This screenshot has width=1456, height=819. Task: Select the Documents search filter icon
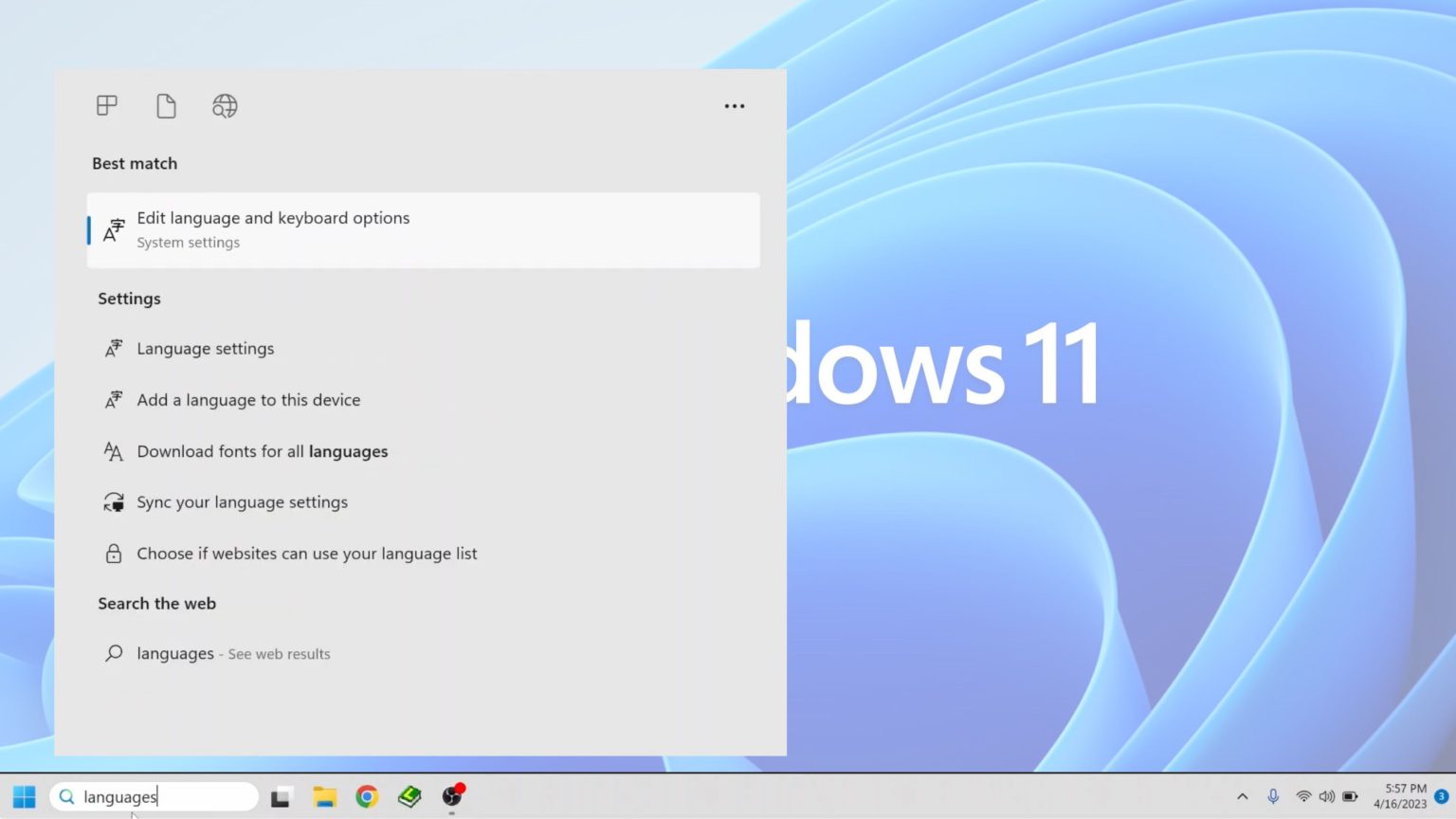(x=166, y=105)
